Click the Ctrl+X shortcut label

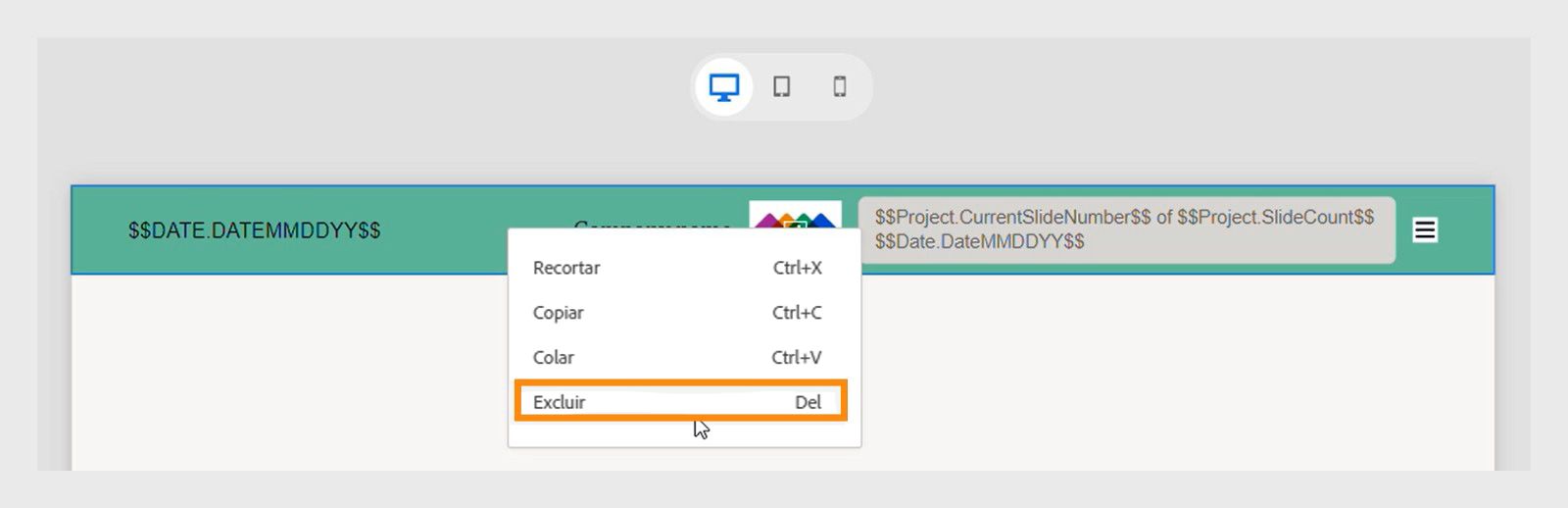click(797, 268)
